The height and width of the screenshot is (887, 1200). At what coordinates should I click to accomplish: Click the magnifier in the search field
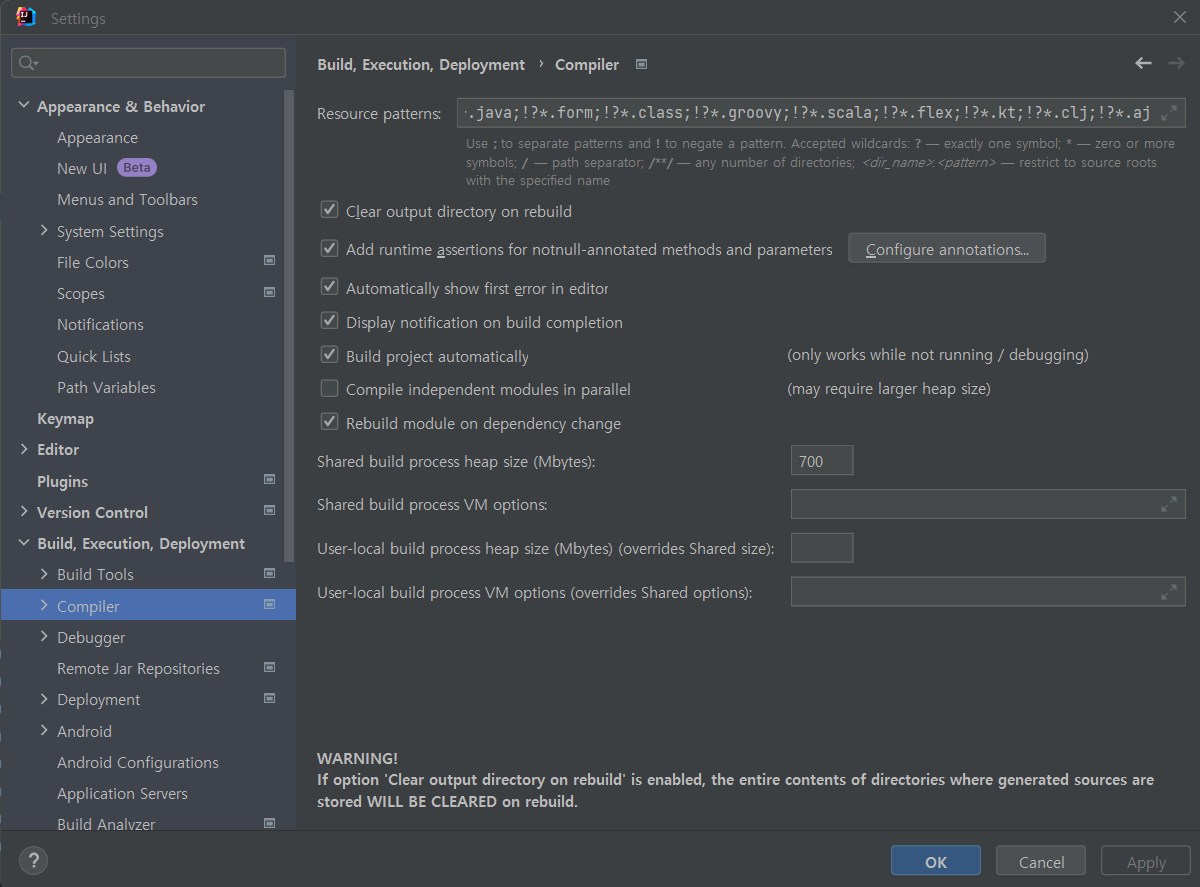25,62
